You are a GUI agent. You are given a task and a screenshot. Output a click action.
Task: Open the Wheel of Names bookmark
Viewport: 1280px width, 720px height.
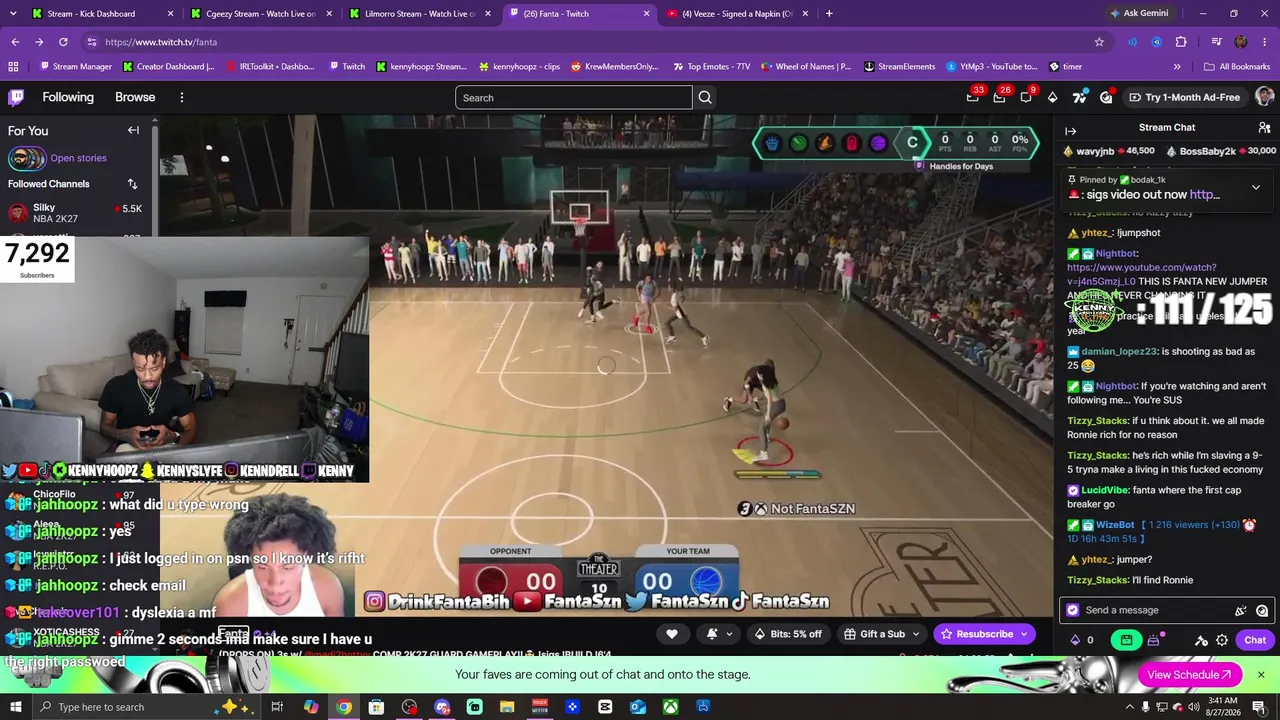tap(806, 67)
